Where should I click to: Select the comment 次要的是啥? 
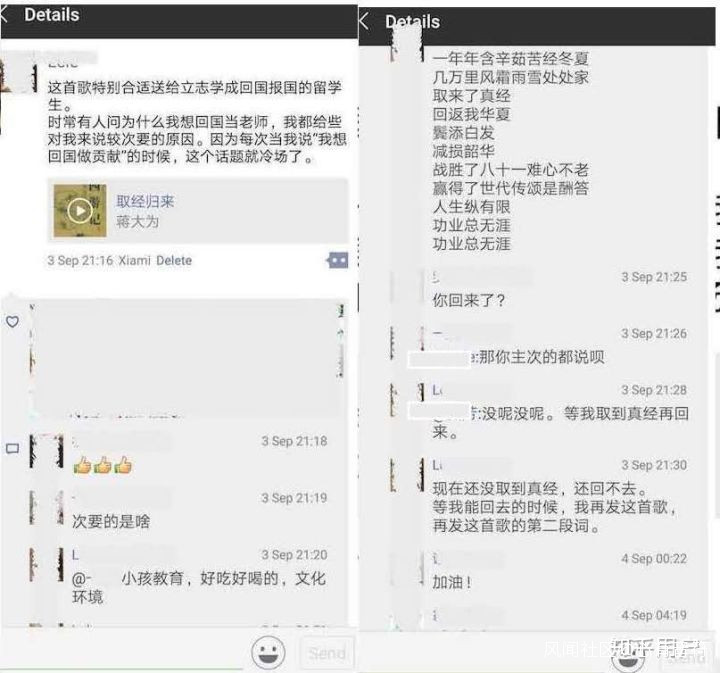point(111,522)
